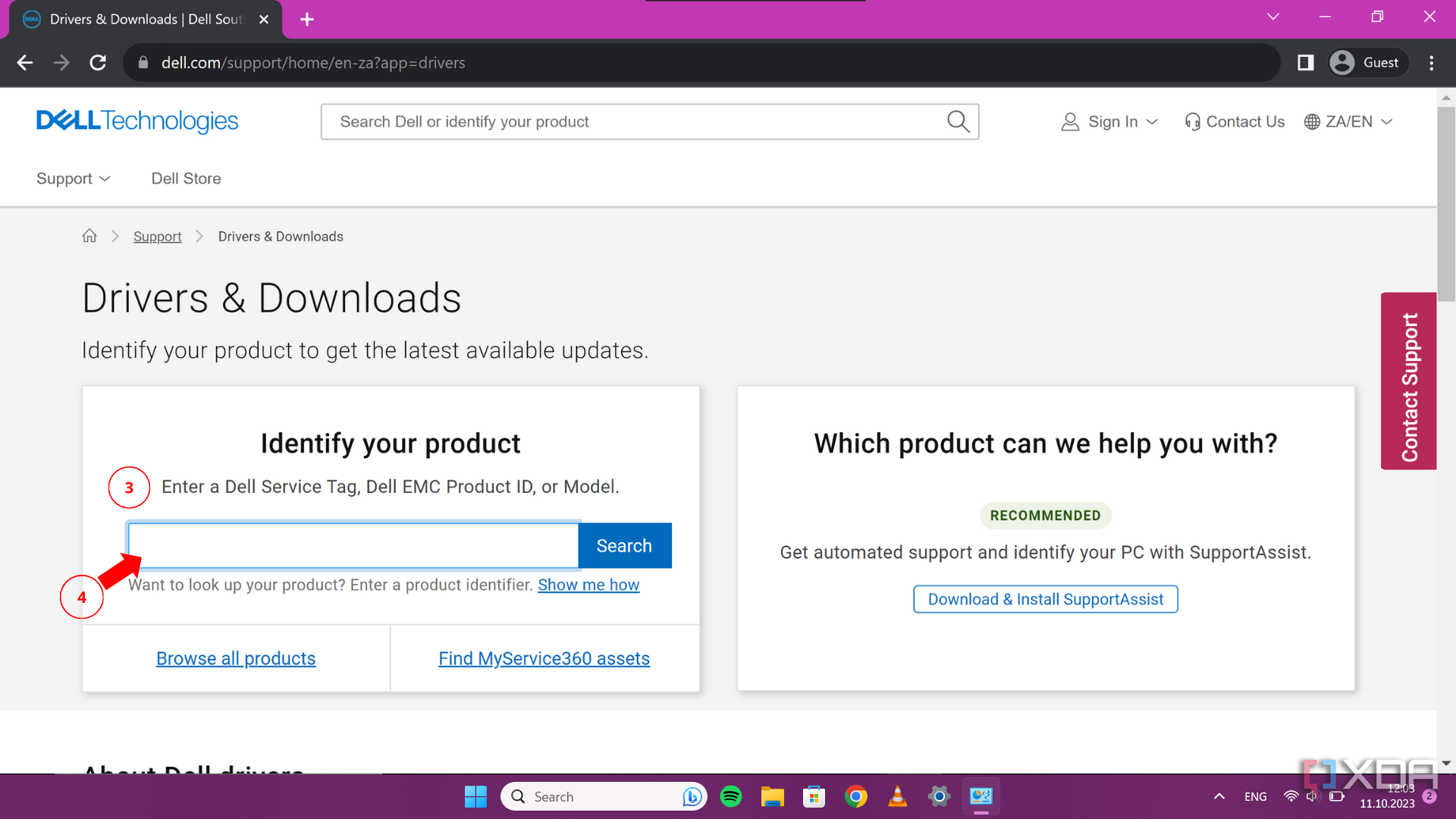Expand the Sign In dropdown
1456x819 pixels.
1110,121
